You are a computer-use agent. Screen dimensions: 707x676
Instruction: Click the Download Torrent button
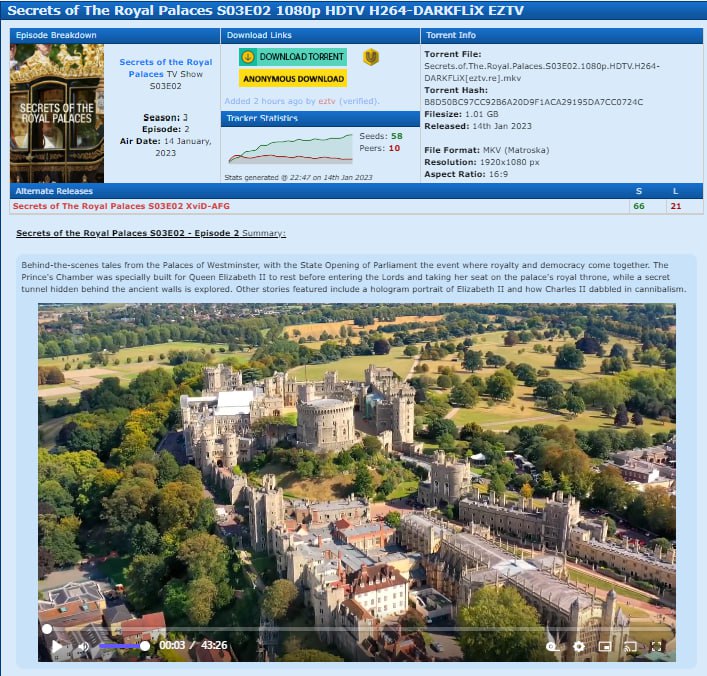[292, 57]
